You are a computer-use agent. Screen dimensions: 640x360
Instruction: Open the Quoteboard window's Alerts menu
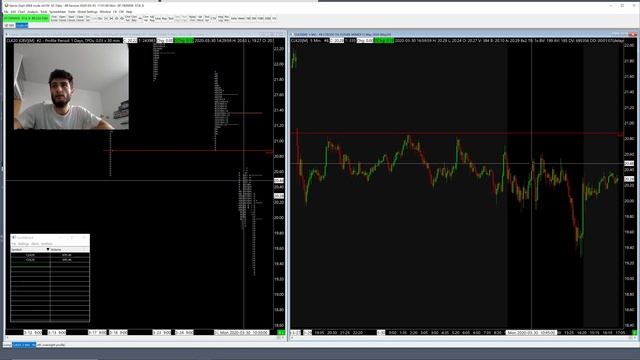(x=35, y=244)
